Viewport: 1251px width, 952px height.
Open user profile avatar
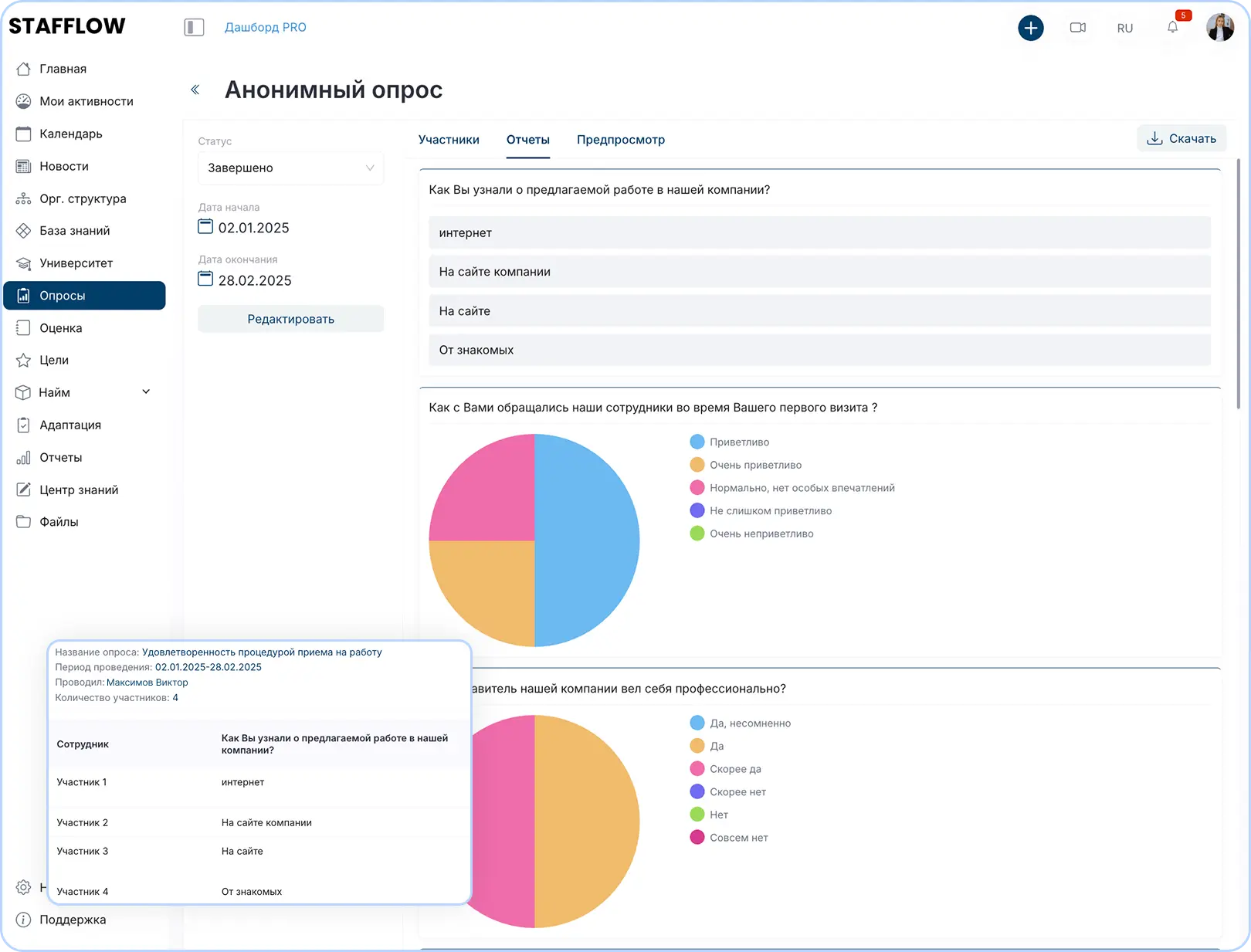point(1219,28)
